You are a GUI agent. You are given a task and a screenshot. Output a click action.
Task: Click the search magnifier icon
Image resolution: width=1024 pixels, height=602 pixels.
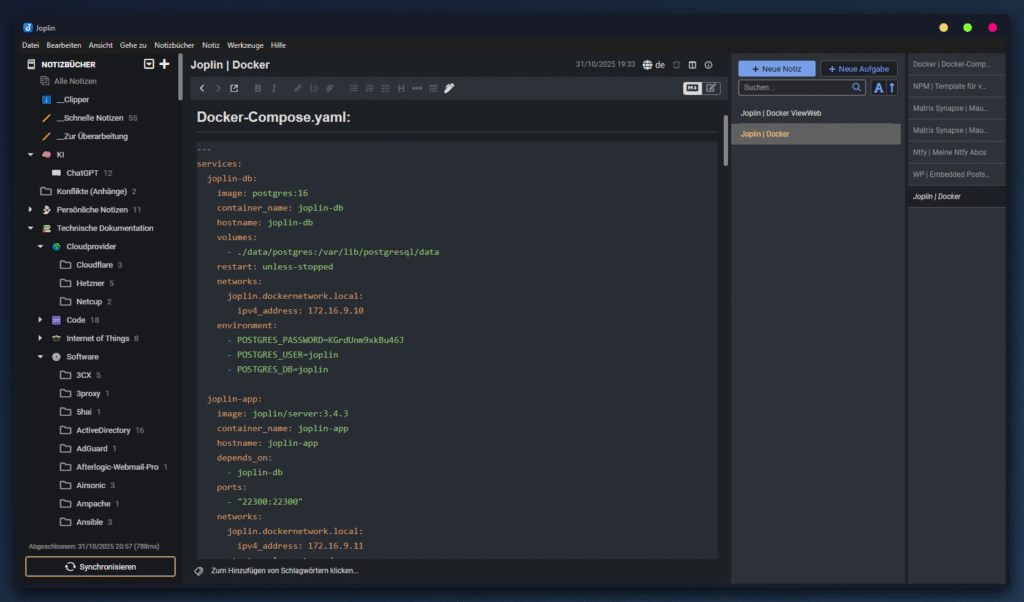(x=857, y=88)
